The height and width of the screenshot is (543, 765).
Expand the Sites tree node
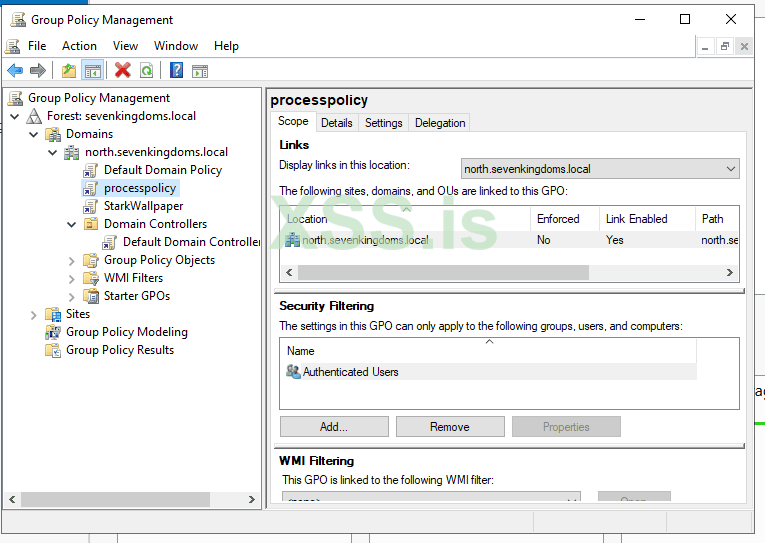pyautogui.click(x=34, y=314)
